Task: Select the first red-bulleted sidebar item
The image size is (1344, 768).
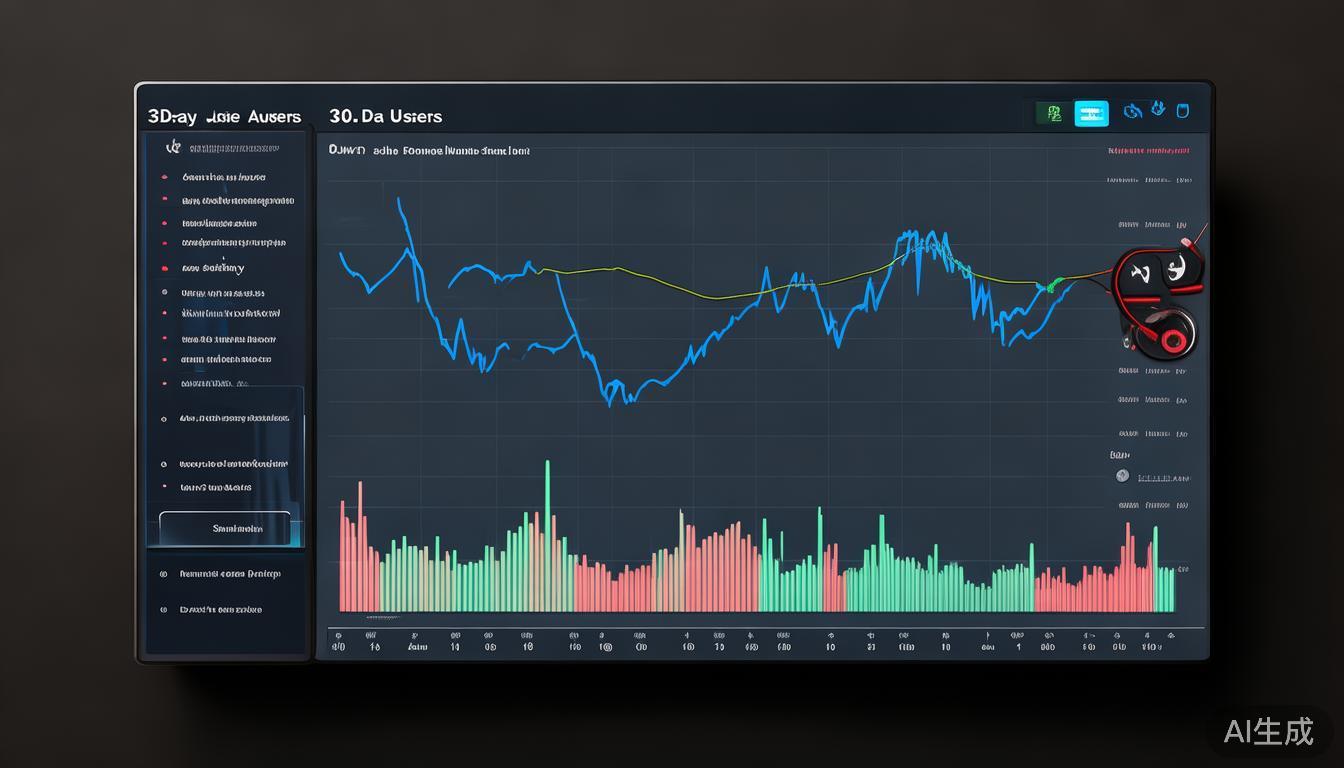Action: click(x=223, y=177)
